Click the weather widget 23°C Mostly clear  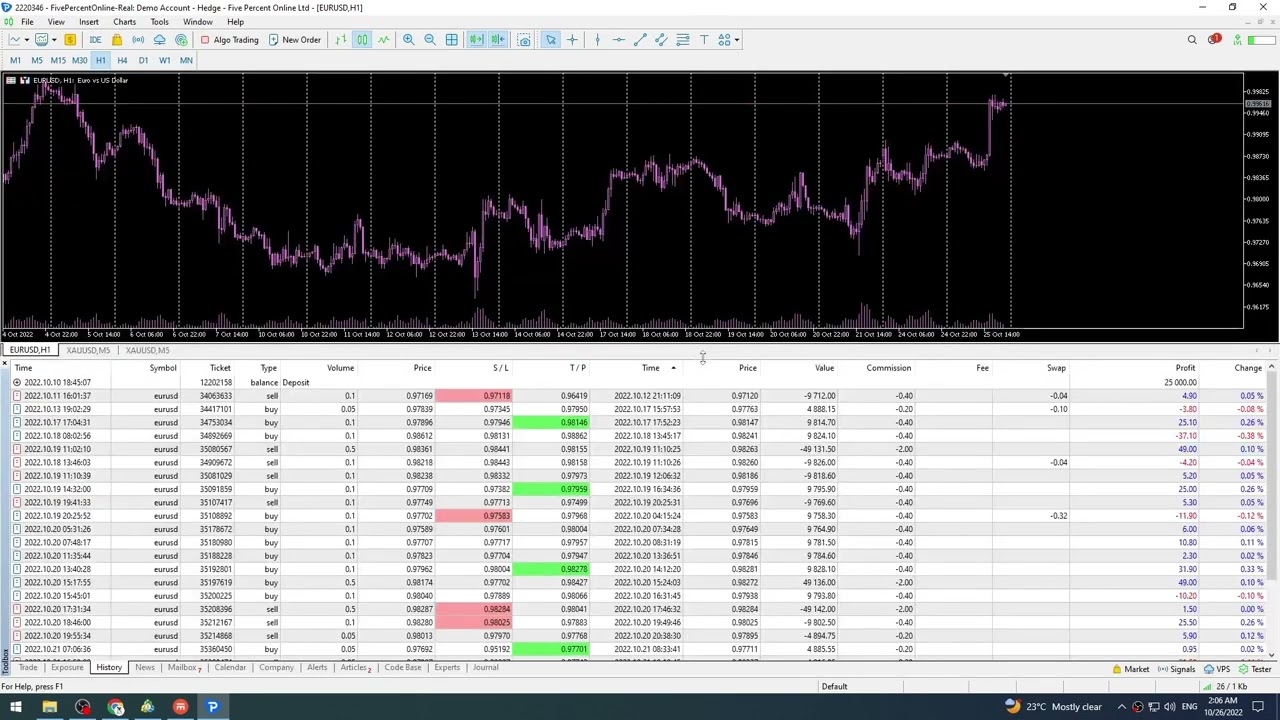(x=1053, y=707)
